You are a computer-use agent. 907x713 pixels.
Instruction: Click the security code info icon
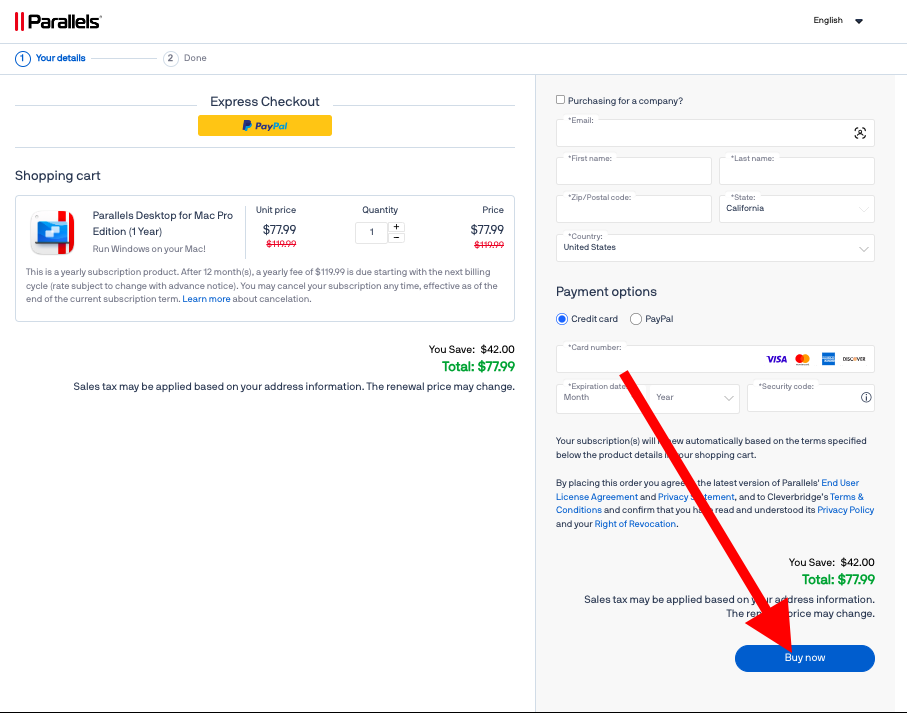pos(866,398)
